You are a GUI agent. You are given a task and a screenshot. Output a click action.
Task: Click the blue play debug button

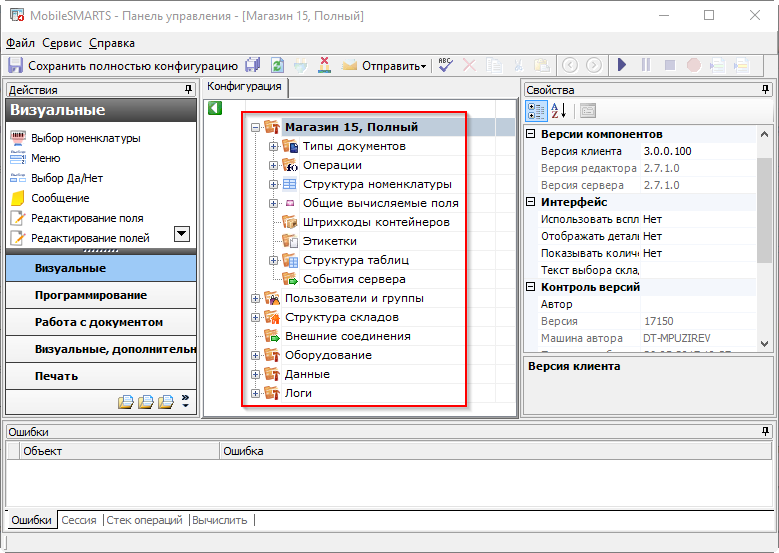[622, 65]
